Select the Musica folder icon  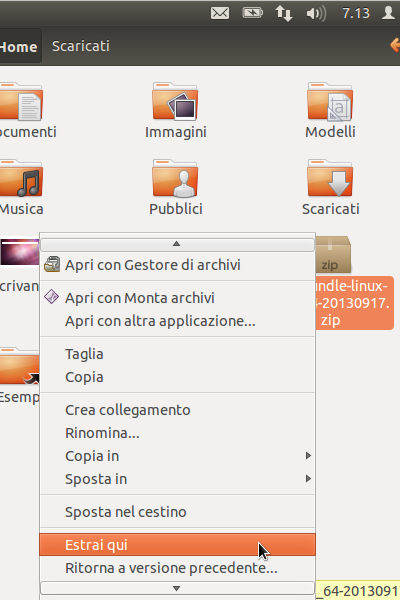click(21, 178)
